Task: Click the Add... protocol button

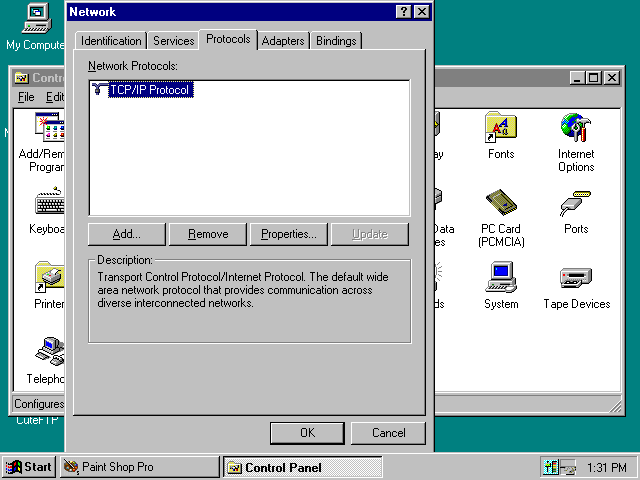Action: (127, 234)
